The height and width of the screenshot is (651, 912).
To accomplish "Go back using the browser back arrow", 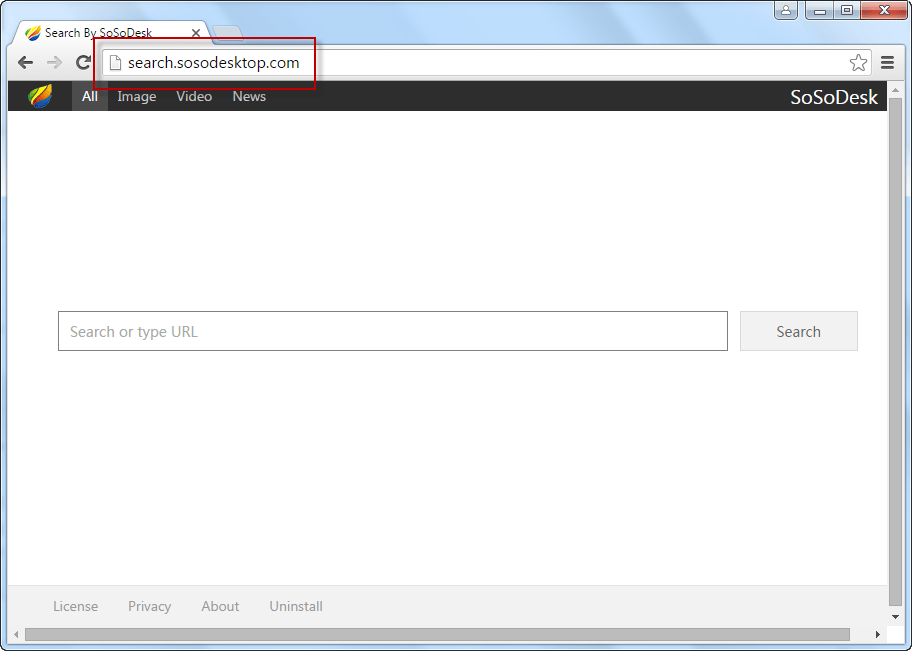I will click(25, 62).
